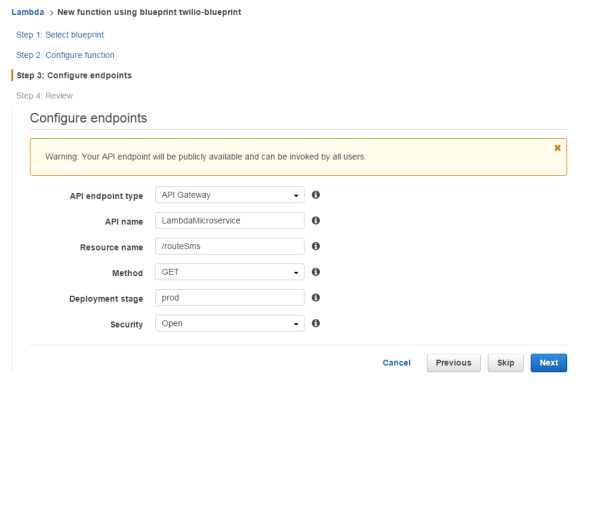The image size is (600, 515).
Task: Focus the Deployment stage field prod
Action: (x=230, y=297)
